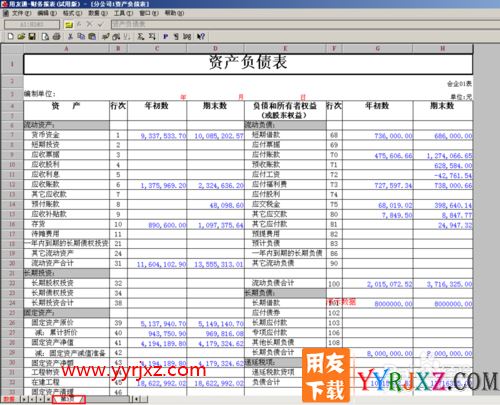The height and width of the screenshot is (405, 500).
Task: Select the 第1页 sheet tab at bottom
Action: pos(69,399)
